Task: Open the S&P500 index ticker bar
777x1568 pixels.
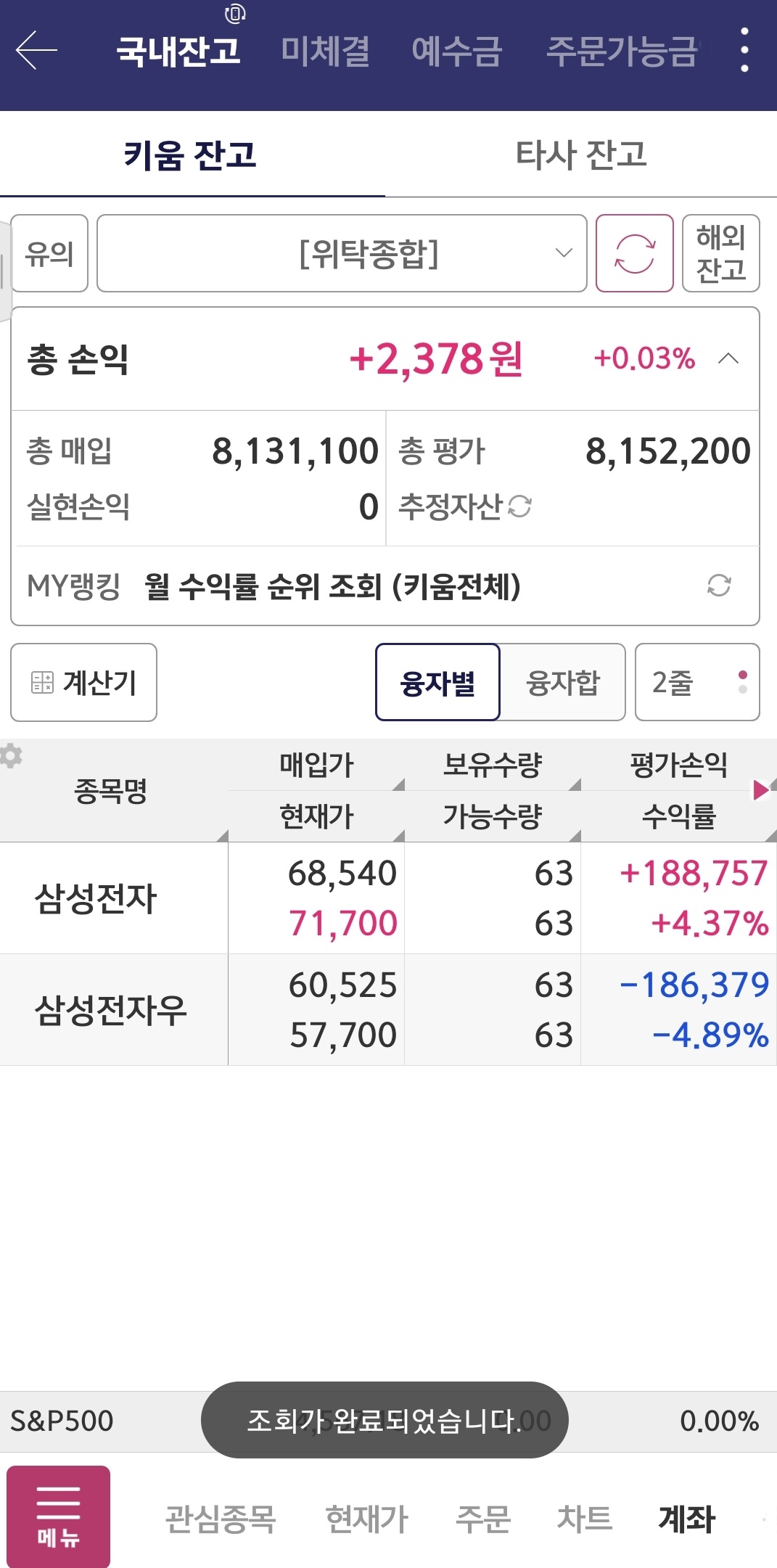Action: [388, 1421]
